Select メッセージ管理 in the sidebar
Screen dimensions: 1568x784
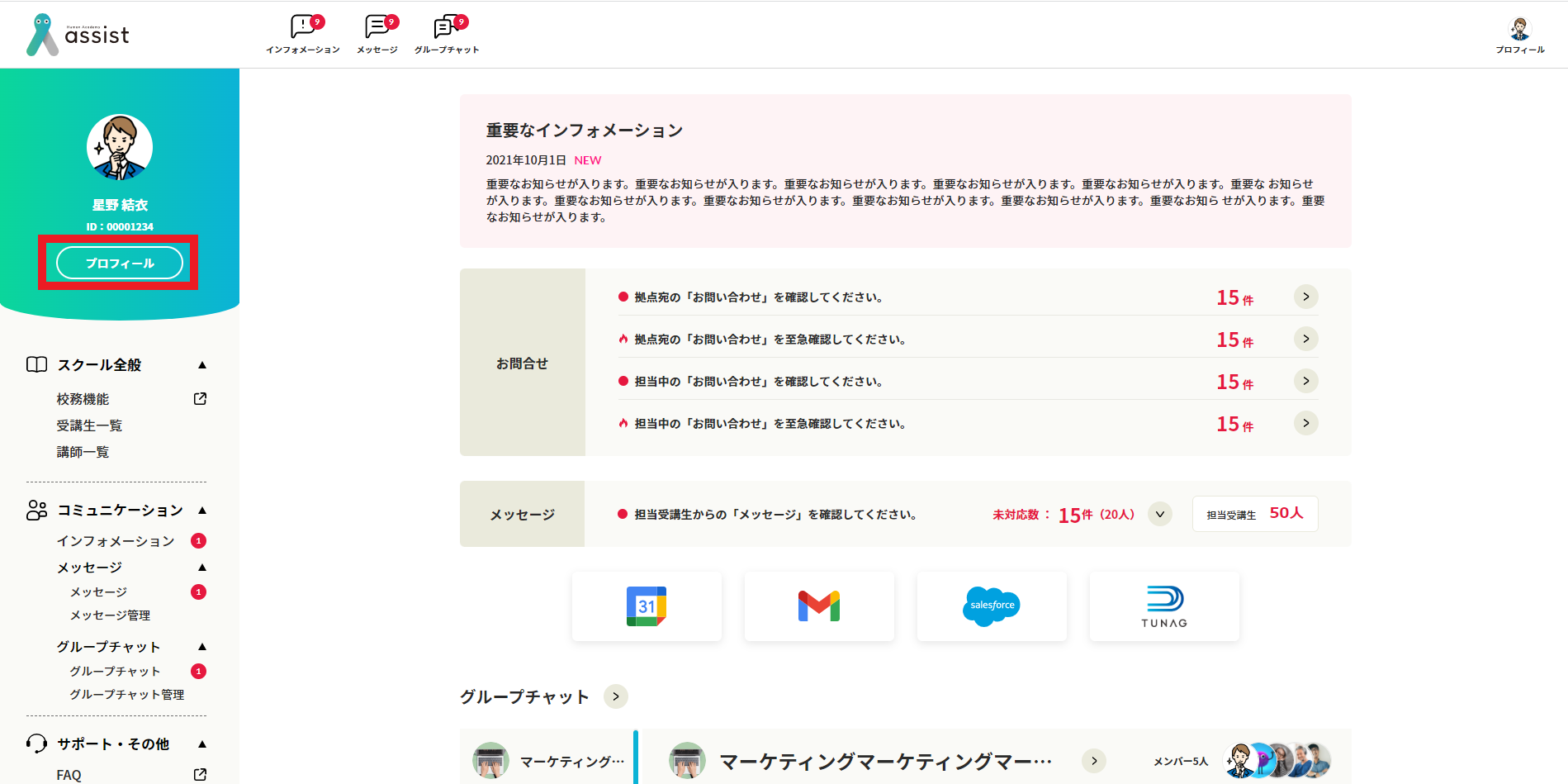point(110,615)
